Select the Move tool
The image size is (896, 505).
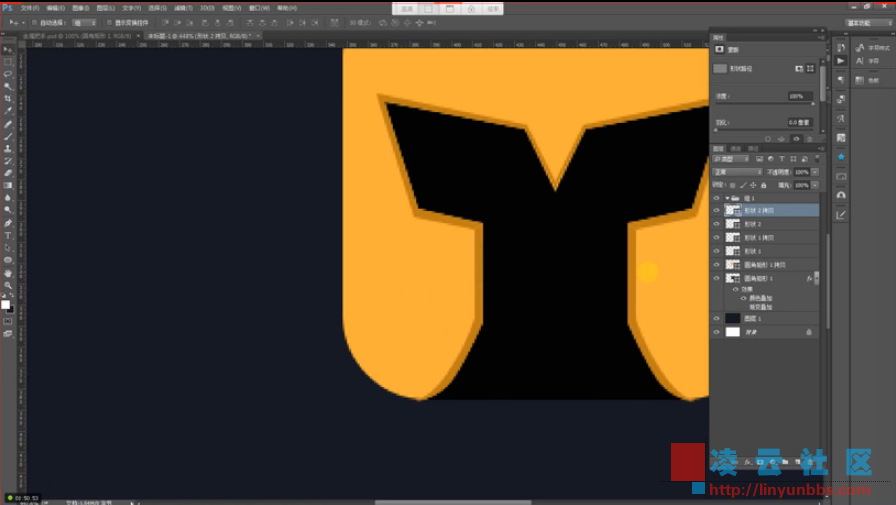click(8, 50)
